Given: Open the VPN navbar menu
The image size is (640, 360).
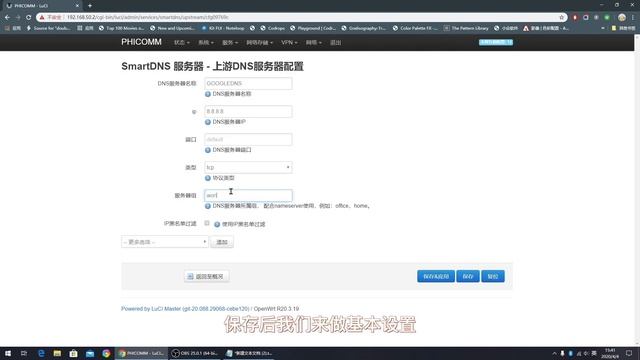Looking at the screenshot, I should click(x=289, y=42).
